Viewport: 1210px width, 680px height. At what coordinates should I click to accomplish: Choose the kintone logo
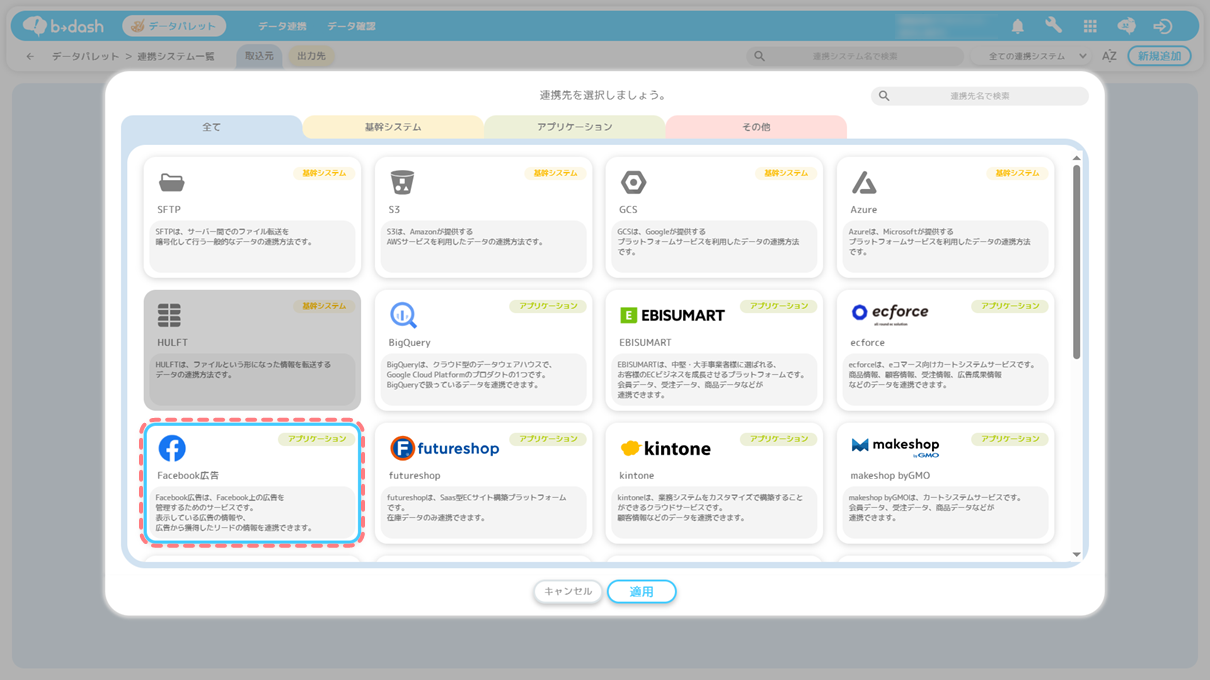click(665, 448)
